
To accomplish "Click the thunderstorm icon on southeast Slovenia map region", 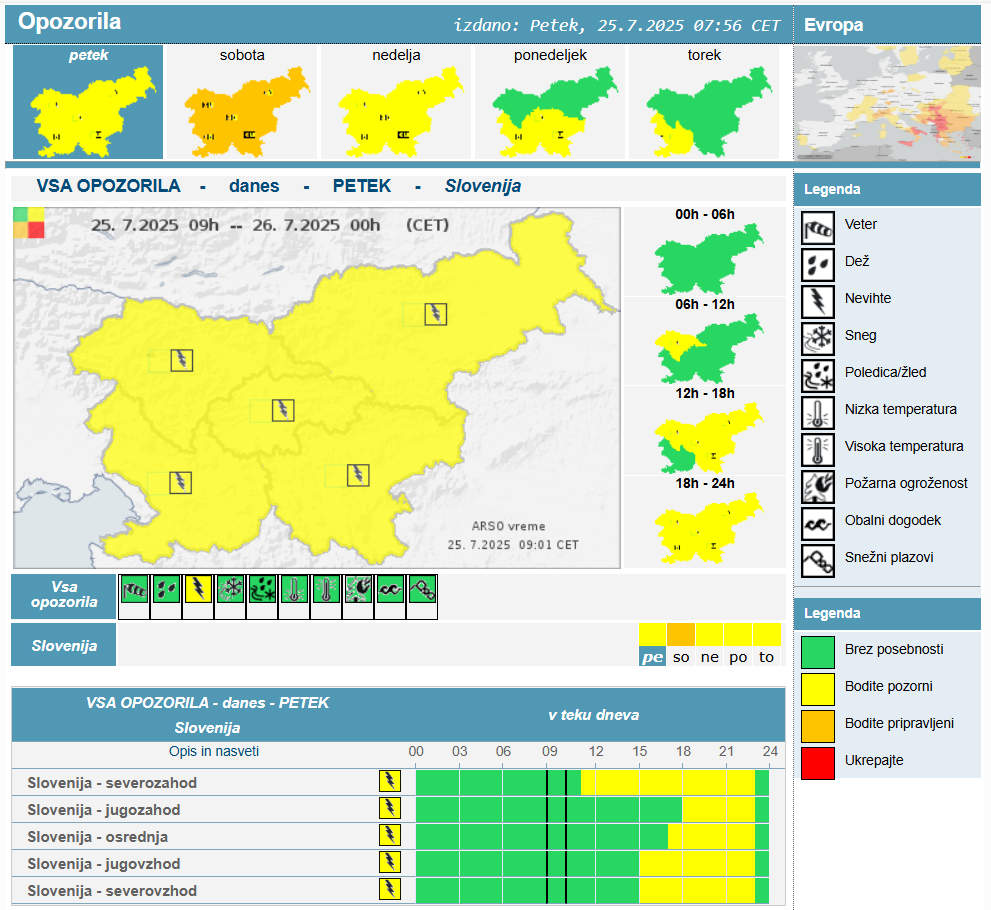I will [x=358, y=475].
